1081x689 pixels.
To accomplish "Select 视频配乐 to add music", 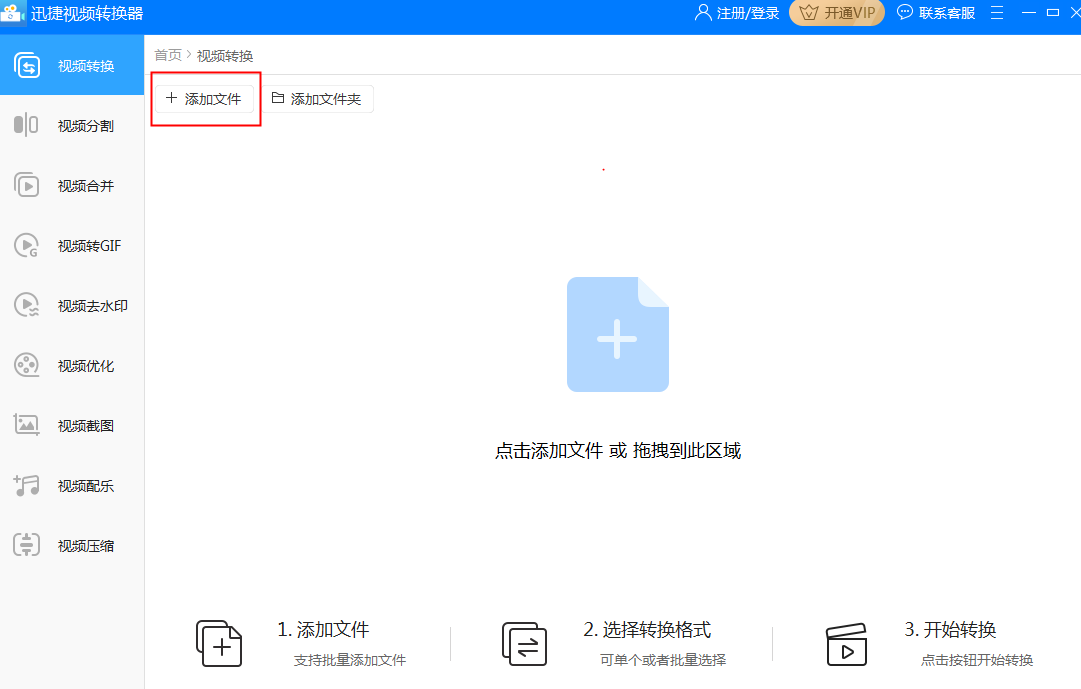I will [72, 485].
